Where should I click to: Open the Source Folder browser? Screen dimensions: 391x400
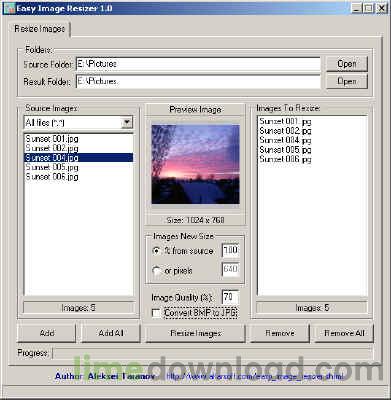(x=347, y=64)
